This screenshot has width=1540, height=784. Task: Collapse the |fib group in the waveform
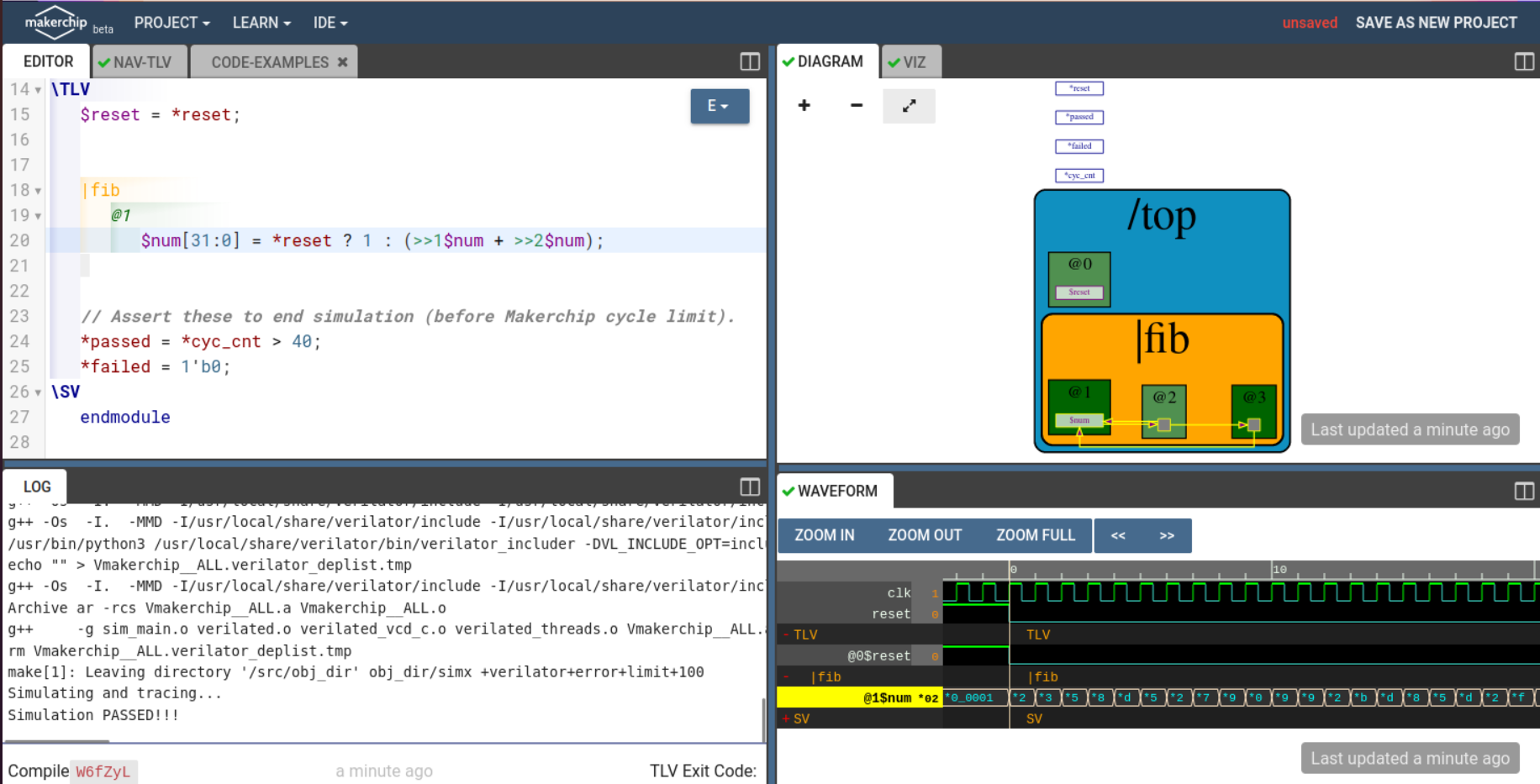coord(786,676)
